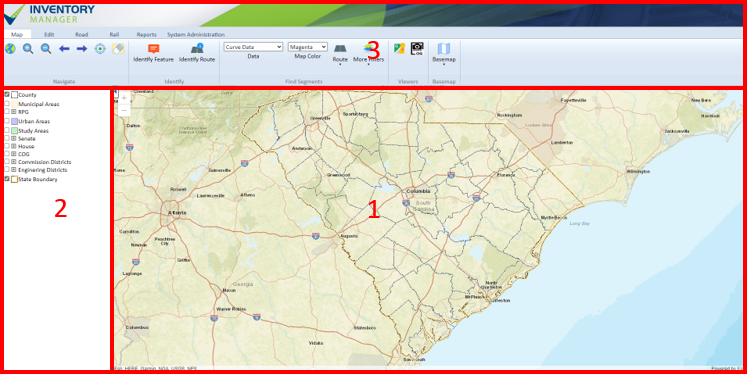
Task: Click the Route button
Action: [340, 53]
